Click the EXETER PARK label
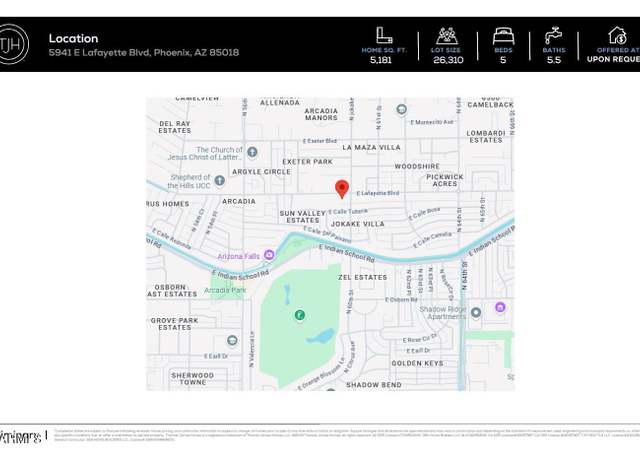 (308, 162)
